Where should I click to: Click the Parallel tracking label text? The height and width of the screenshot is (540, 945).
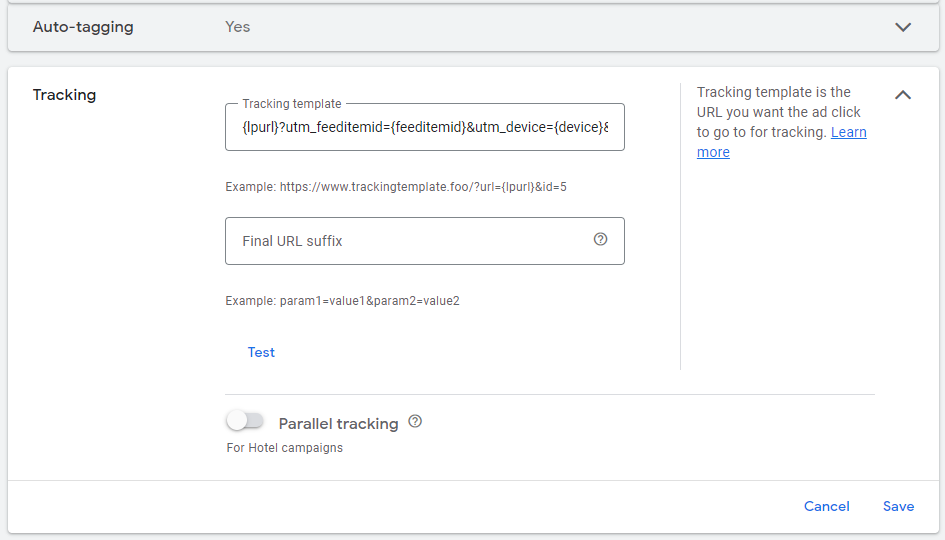click(x=338, y=424)
